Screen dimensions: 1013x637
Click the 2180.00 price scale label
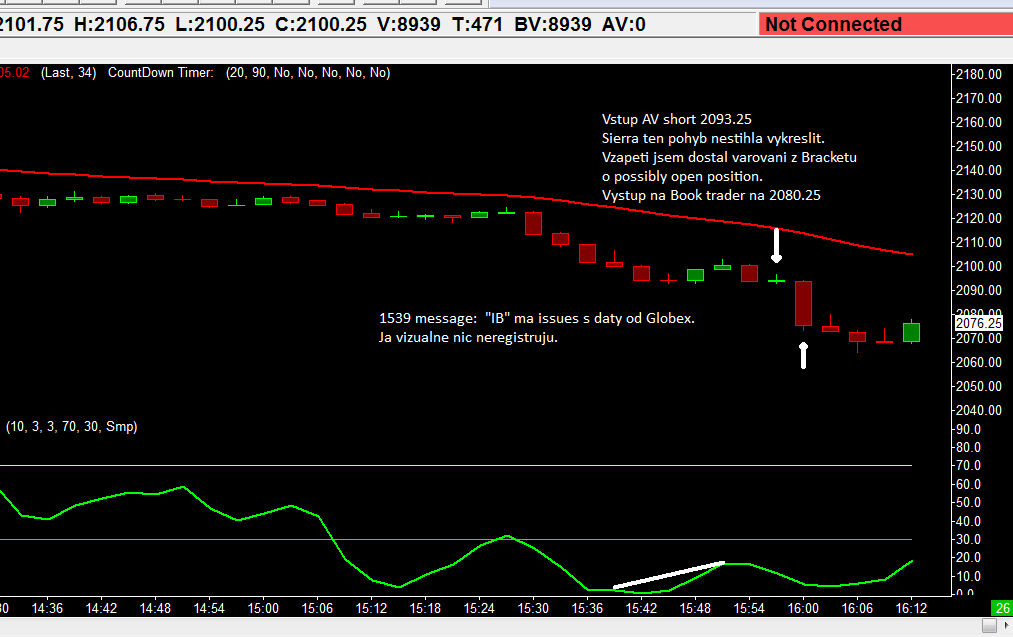click(979, 74)
